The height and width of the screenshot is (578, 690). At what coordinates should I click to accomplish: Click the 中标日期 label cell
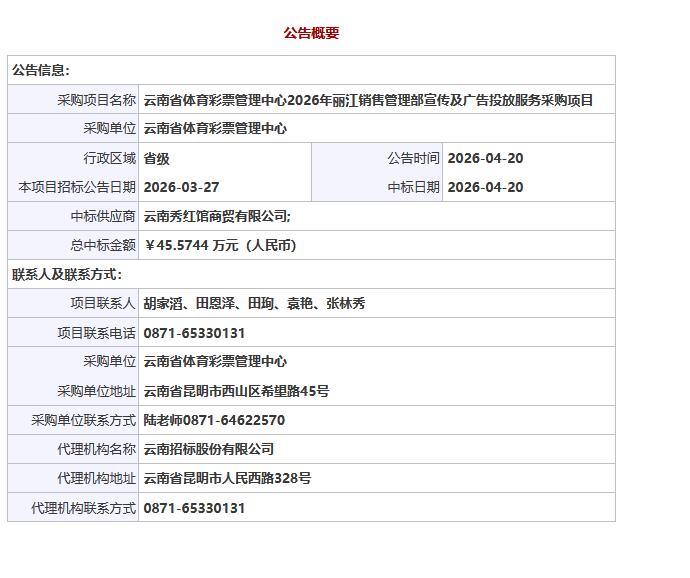pyautogui.click(x=413, y=187)
